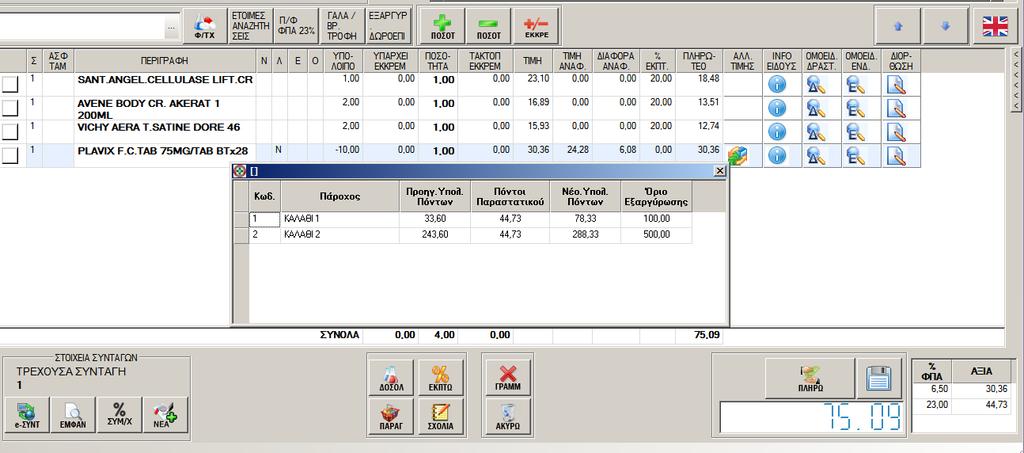
Task: Click ΠΛΗΡΩ payment button
Action: (810, 378)
